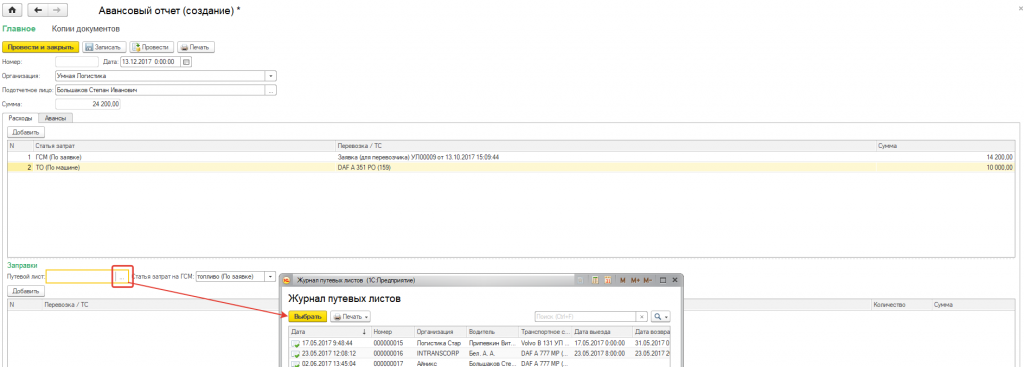This screenshot has width=1024, height=367.
Task: Clear the search field with the x button
Action: (x=642, y=317)
